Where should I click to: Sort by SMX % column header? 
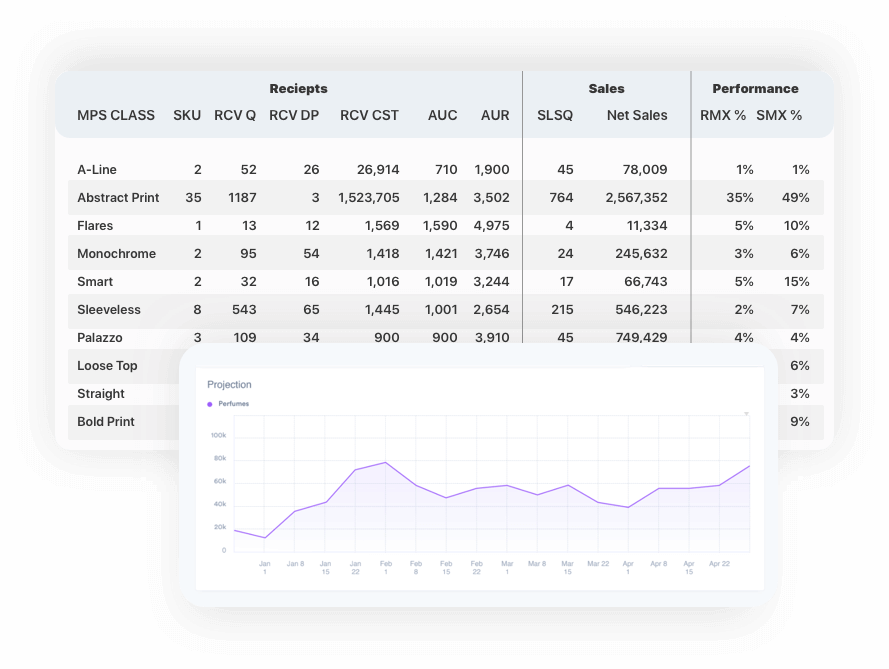(x=779, y=115)
